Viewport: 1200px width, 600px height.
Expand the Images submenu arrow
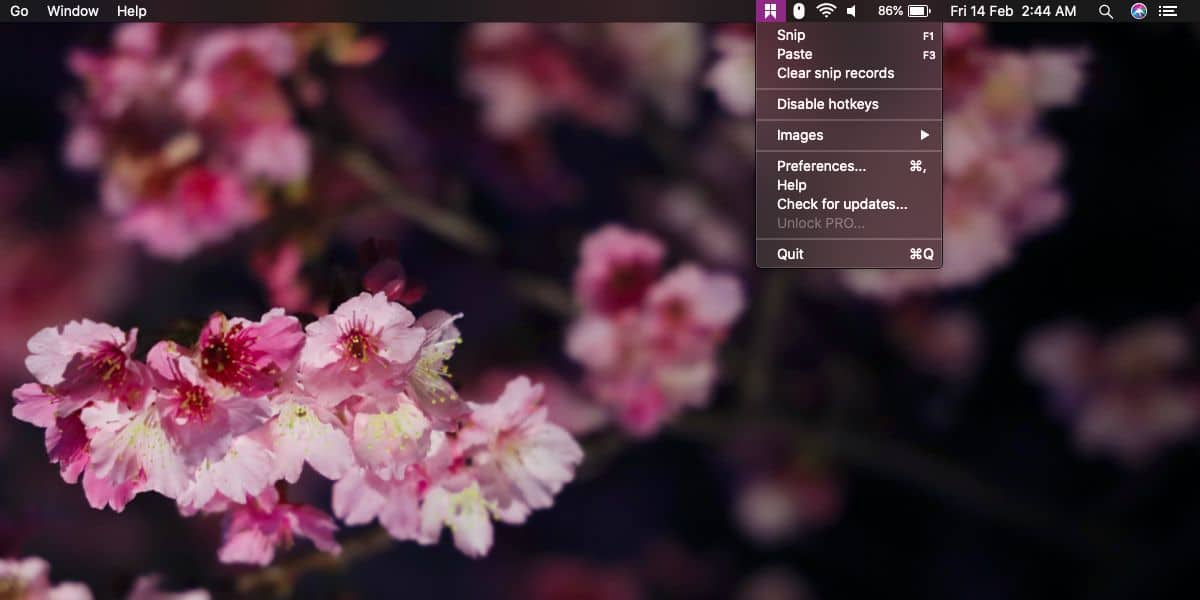click(x=925, y=135)
